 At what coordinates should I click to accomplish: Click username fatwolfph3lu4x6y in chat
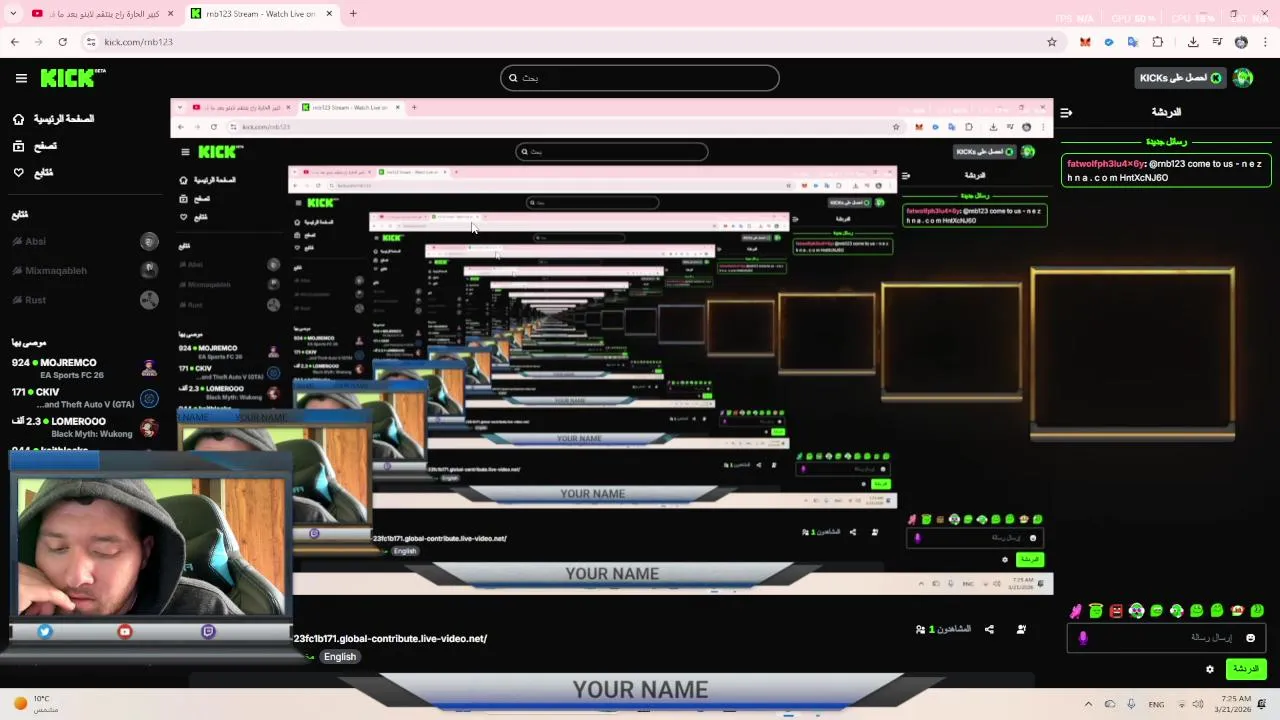1105,164
